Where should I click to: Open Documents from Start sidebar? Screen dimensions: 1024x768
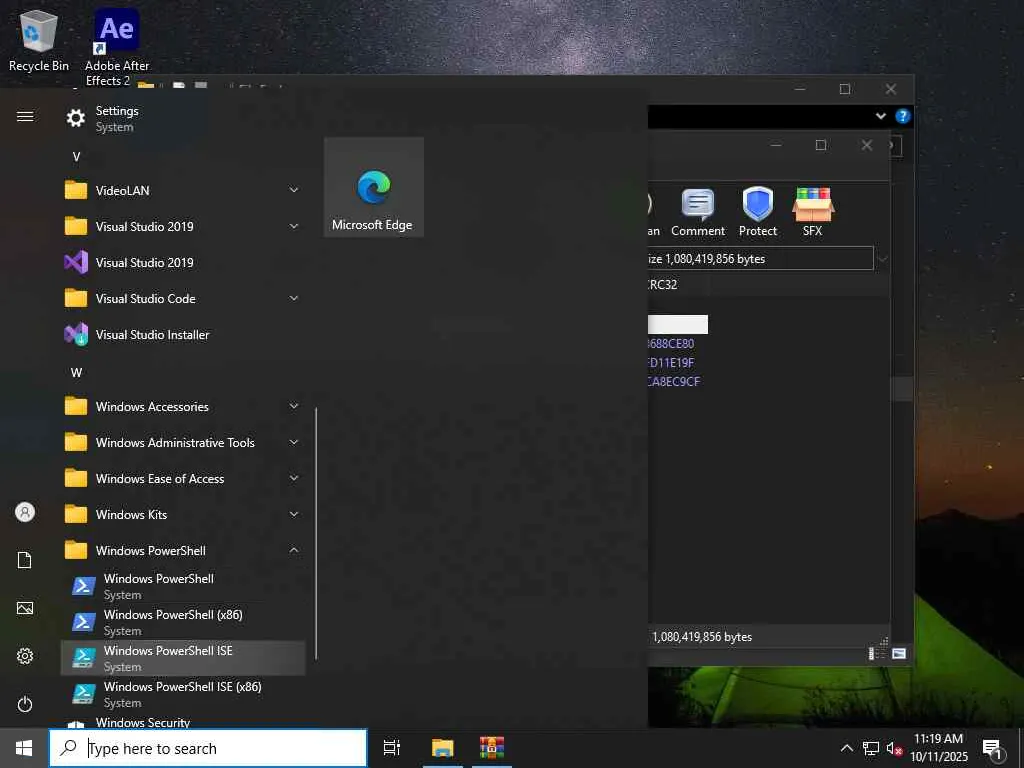(25, 560)
